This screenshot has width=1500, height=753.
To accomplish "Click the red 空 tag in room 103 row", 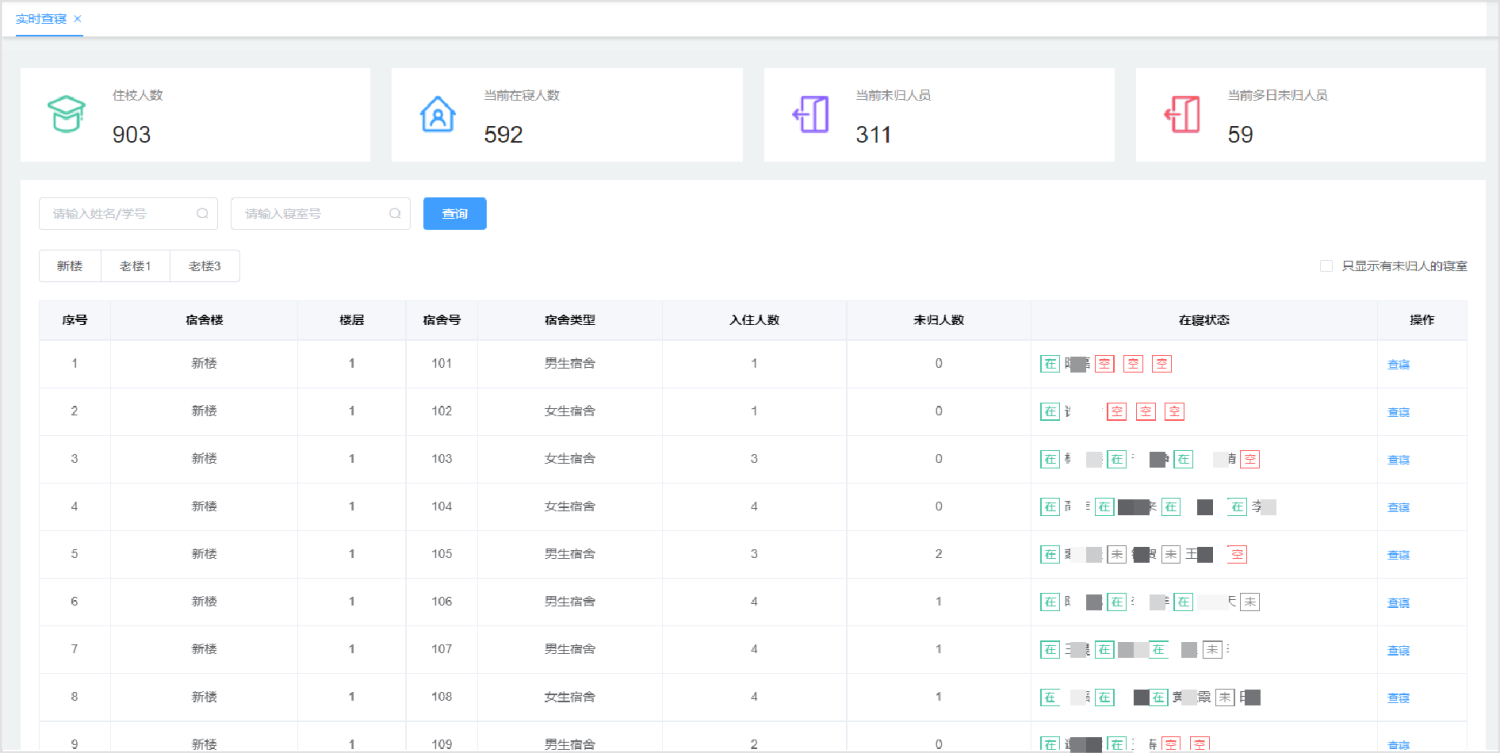I will click(x=1250, y=459).
